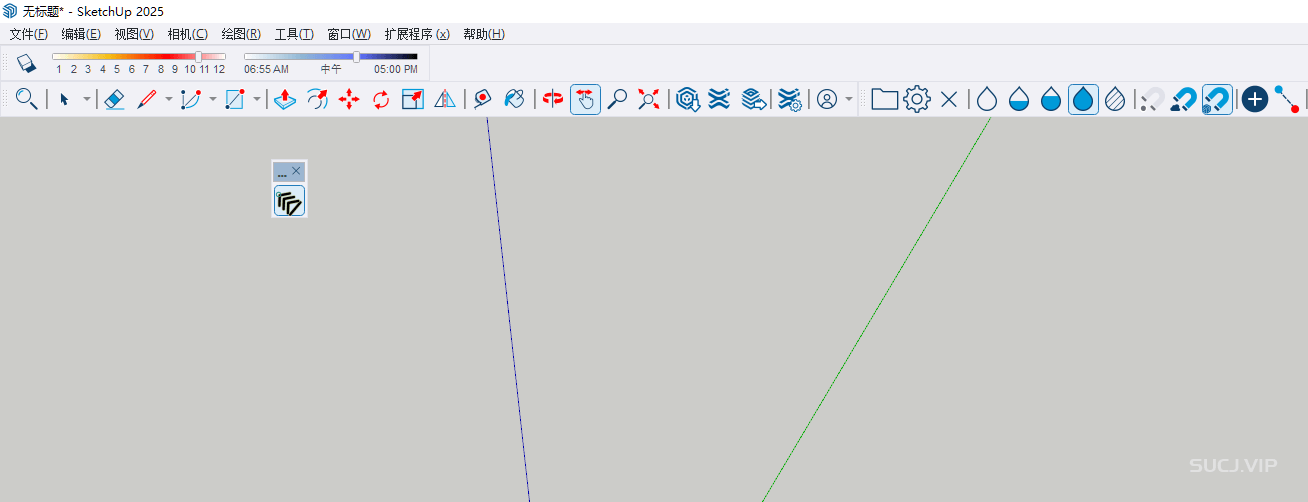1308x502 pixels.
Task: Open the 编辑(E) menu
Action: 81,34
